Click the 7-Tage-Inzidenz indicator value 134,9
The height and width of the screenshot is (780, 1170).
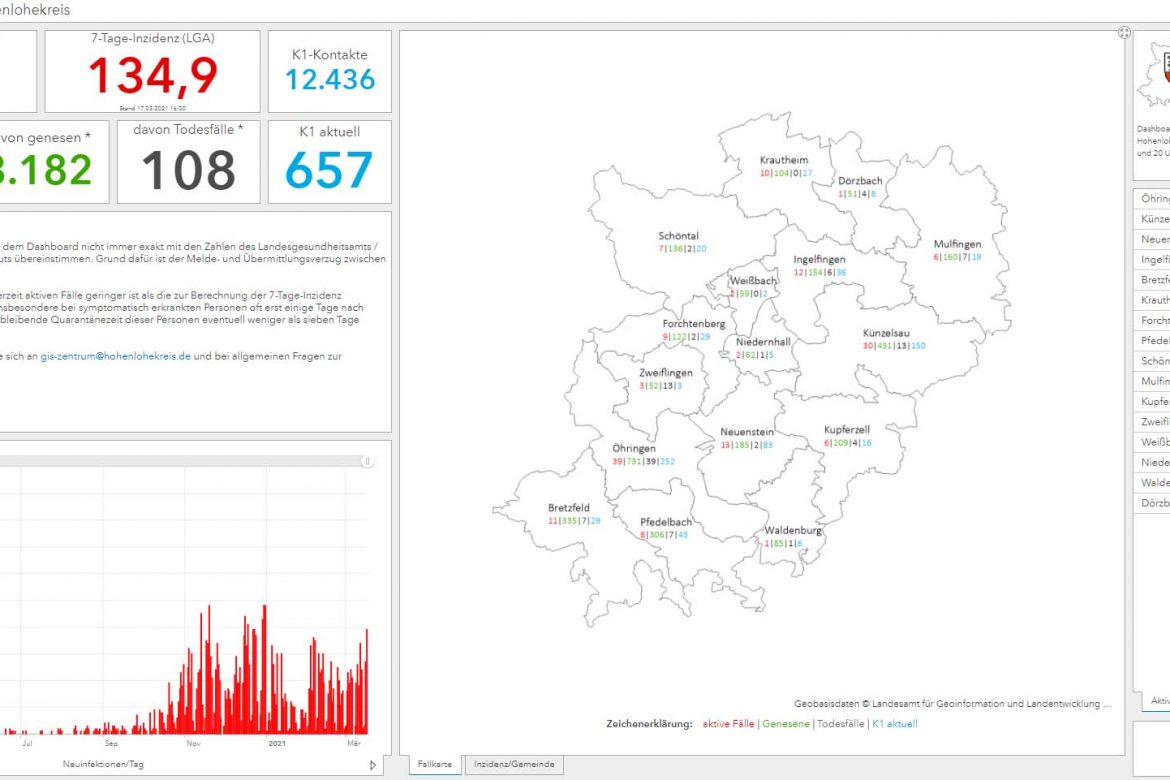click(x=152, y=75)
